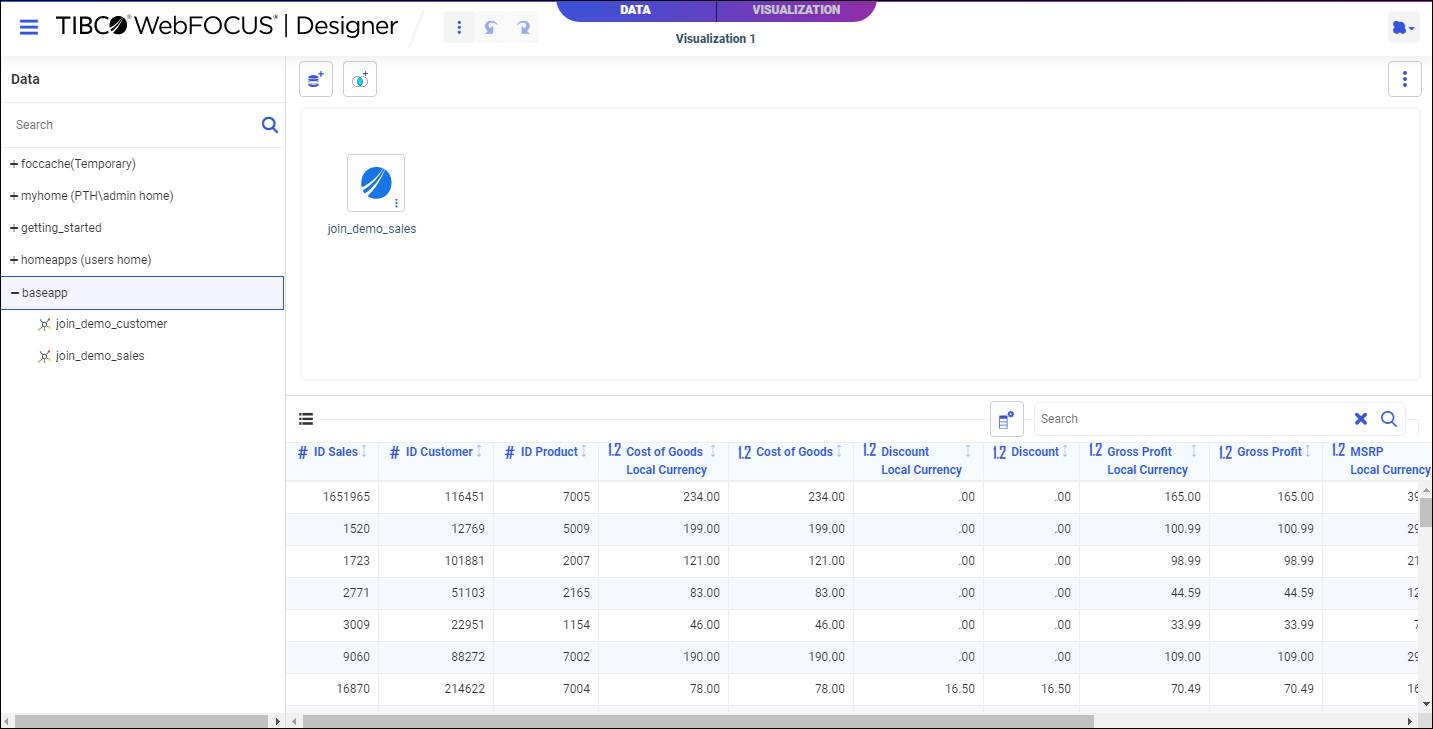Click the sort handle on Gross Profit Local Currency
Viewport: 1433px width, 729px height.
(1194, 452)
